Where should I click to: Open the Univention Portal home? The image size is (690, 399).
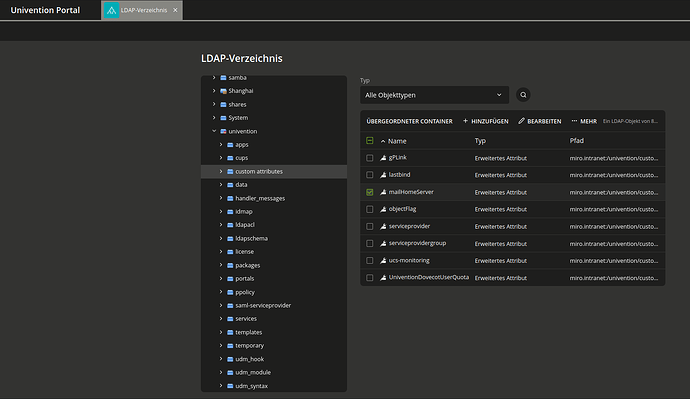click(45, 10)
